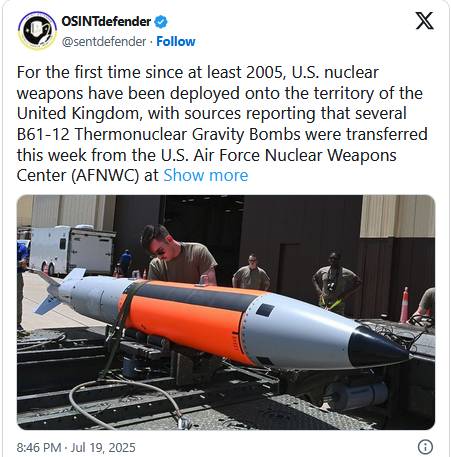Click the Jul 19, 2025 date
Image resolution: width=451 pixels, height=457 pixels.
[103, 447]
